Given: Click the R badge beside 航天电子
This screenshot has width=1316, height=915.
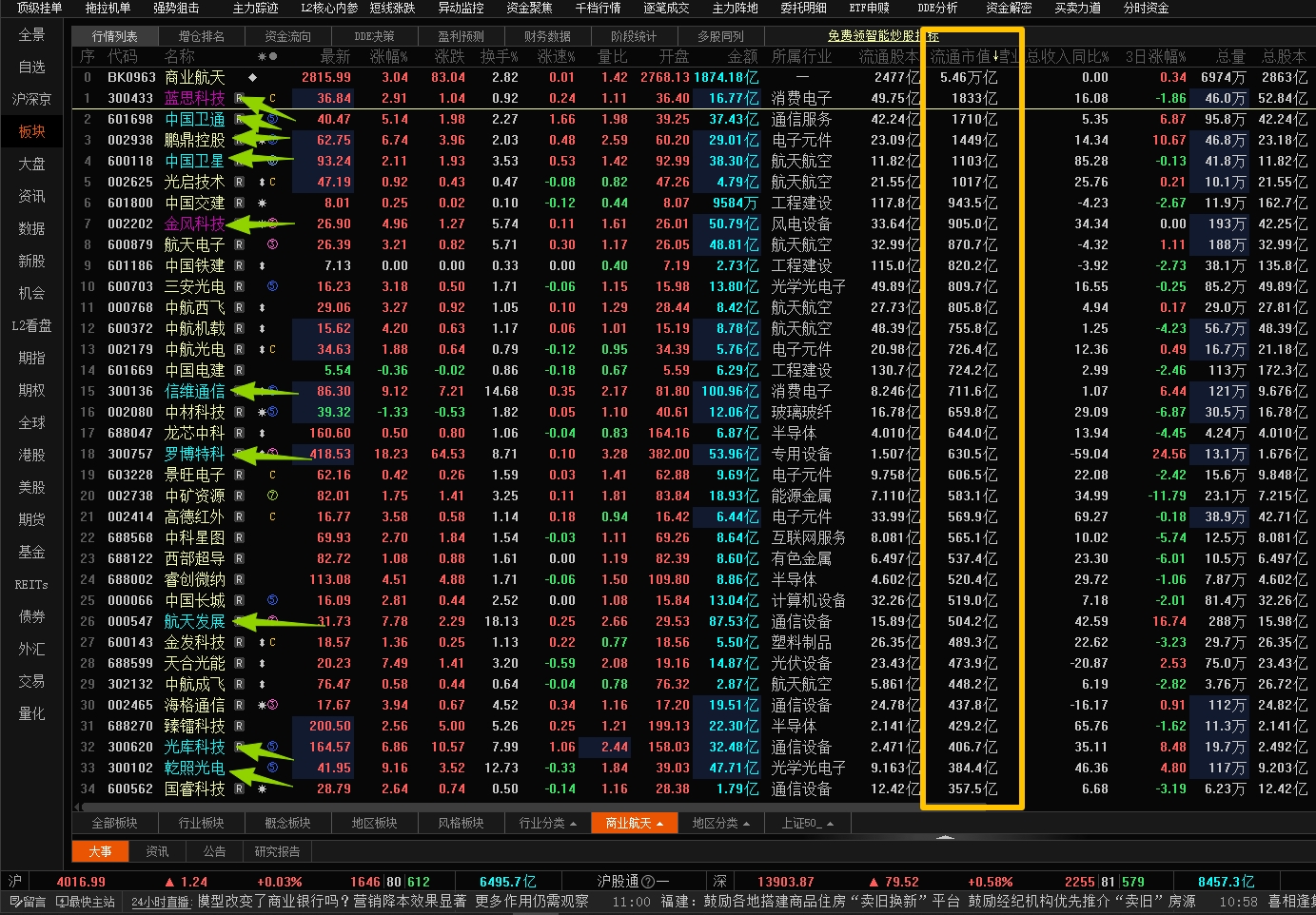Looking at the screenshot, I should [240, 244].
